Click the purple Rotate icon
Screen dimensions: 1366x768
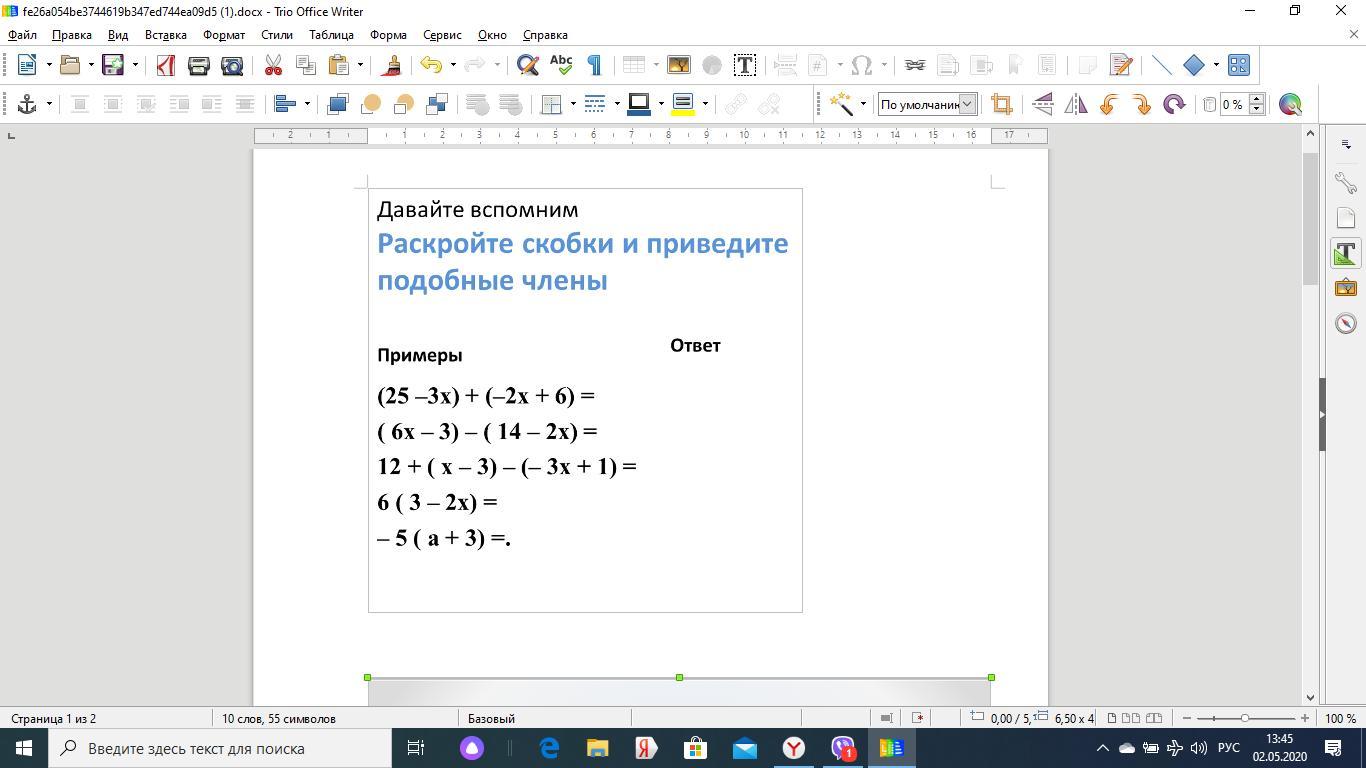pyautogui.click(x=1174, y=104)
